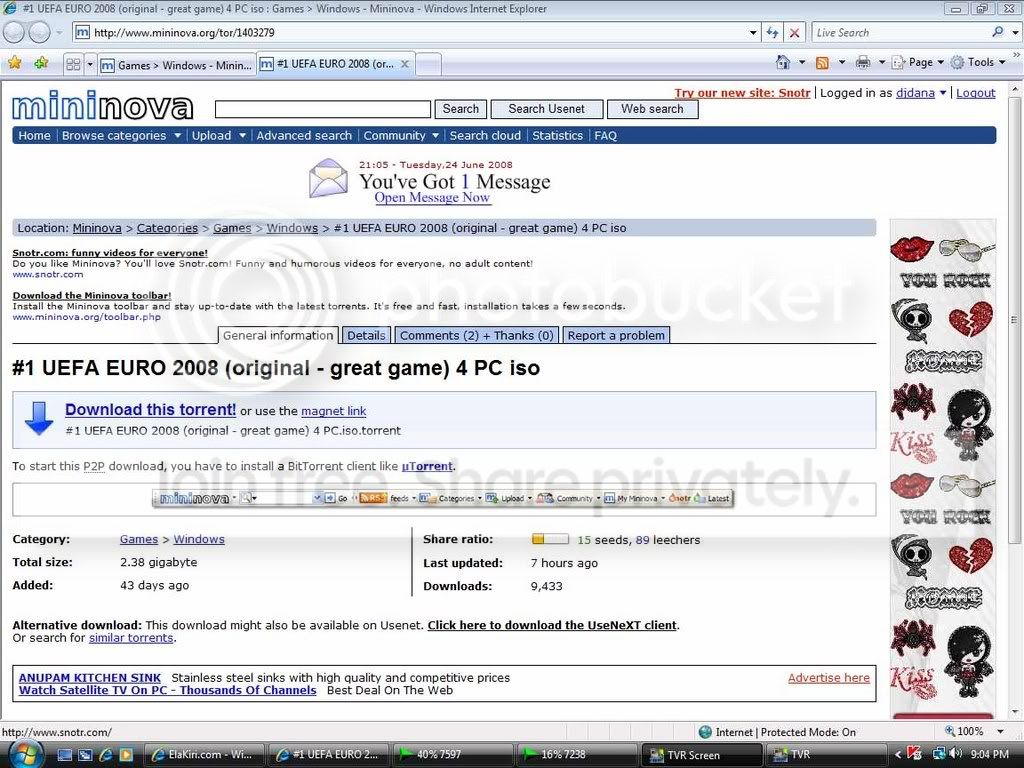Open the Print options dropdown arrow
The image size is (1024, 768).
tap(881, 63)
